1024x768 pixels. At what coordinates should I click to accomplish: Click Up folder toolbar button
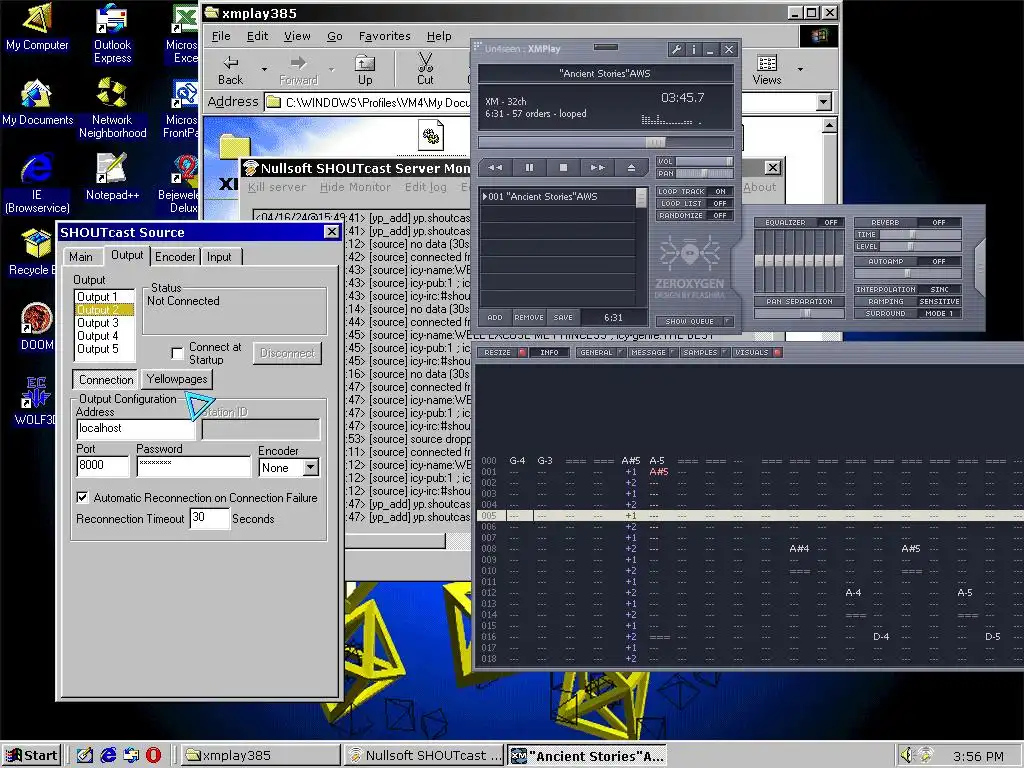pyautogui.click(x=365, y=70)
